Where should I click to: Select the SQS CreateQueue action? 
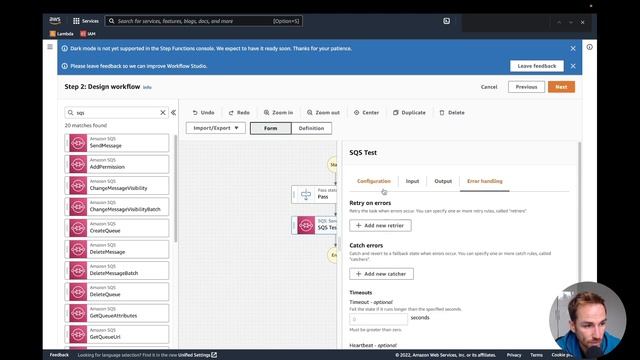pos(117,228)
